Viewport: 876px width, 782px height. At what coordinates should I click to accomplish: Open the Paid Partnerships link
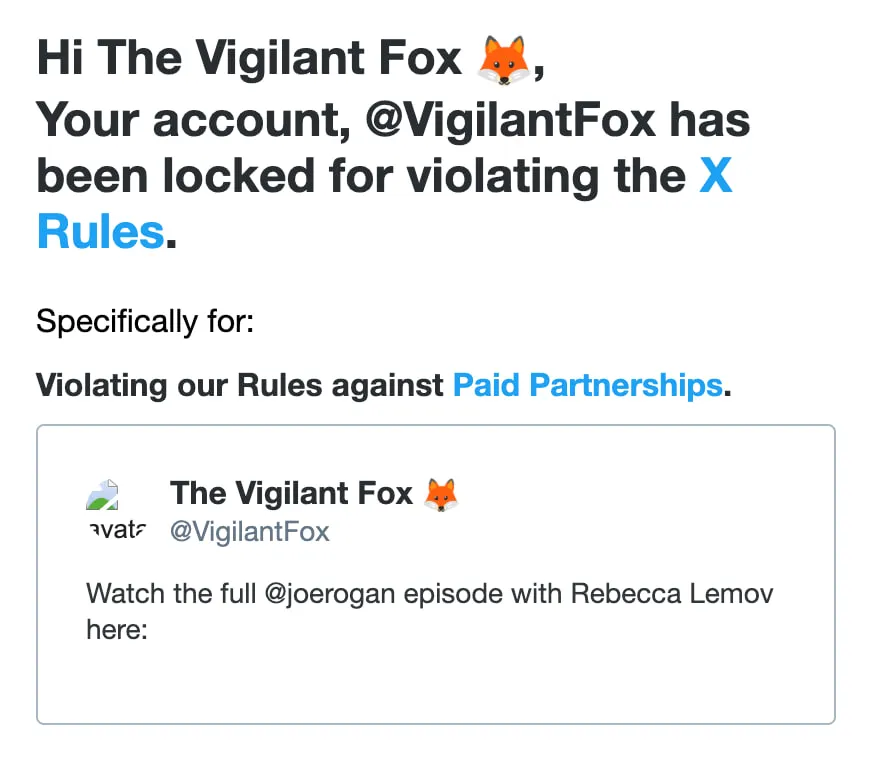pos(587,385)
